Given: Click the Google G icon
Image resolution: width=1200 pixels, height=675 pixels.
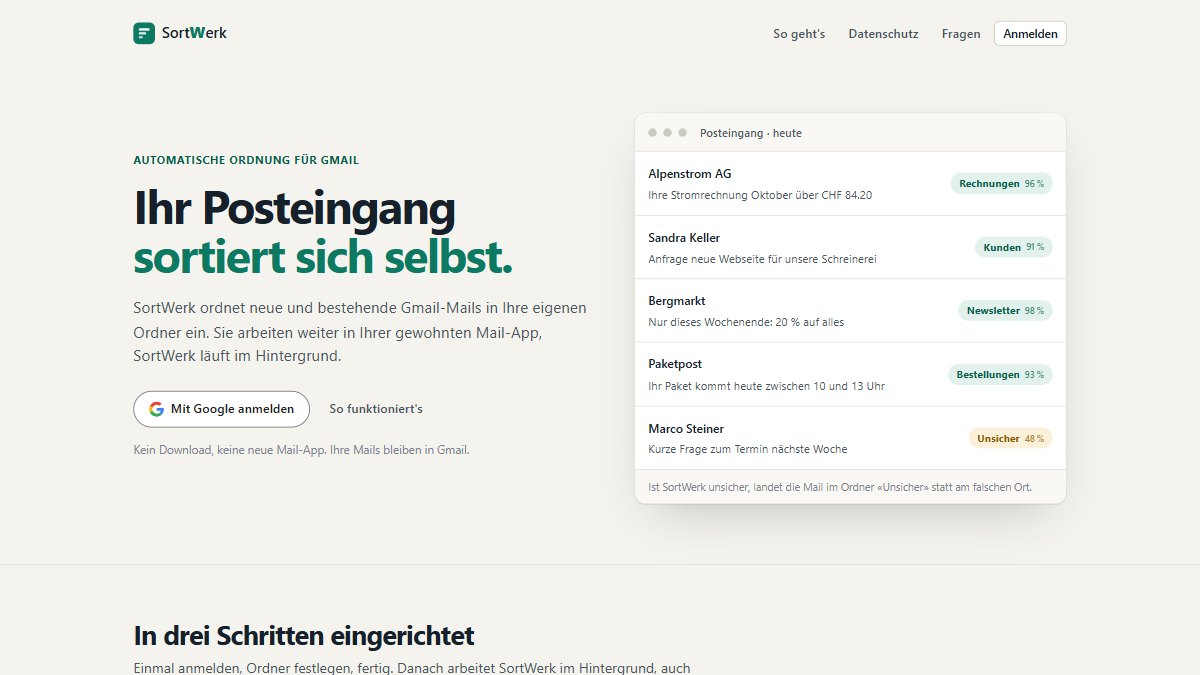Looking at the screenshot, I should coord(156,409).
